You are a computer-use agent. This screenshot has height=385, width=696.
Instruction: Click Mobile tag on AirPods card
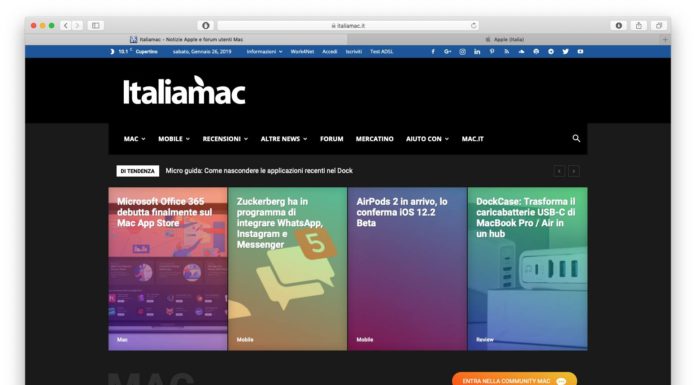pyautogui.click(x=364, y=340)
